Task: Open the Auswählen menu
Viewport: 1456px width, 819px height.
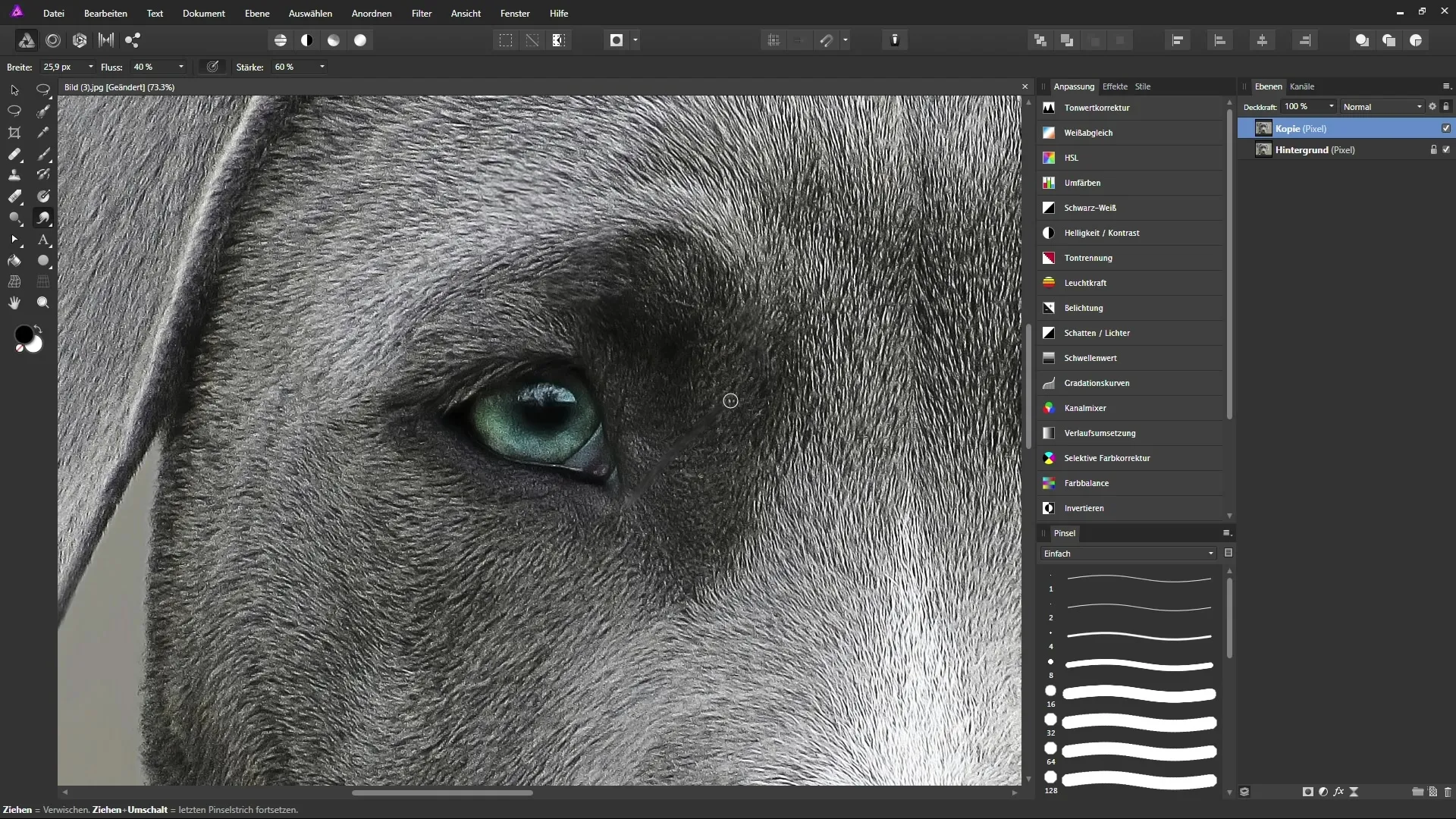Action: pyautogui.click(x=310, y=14)
